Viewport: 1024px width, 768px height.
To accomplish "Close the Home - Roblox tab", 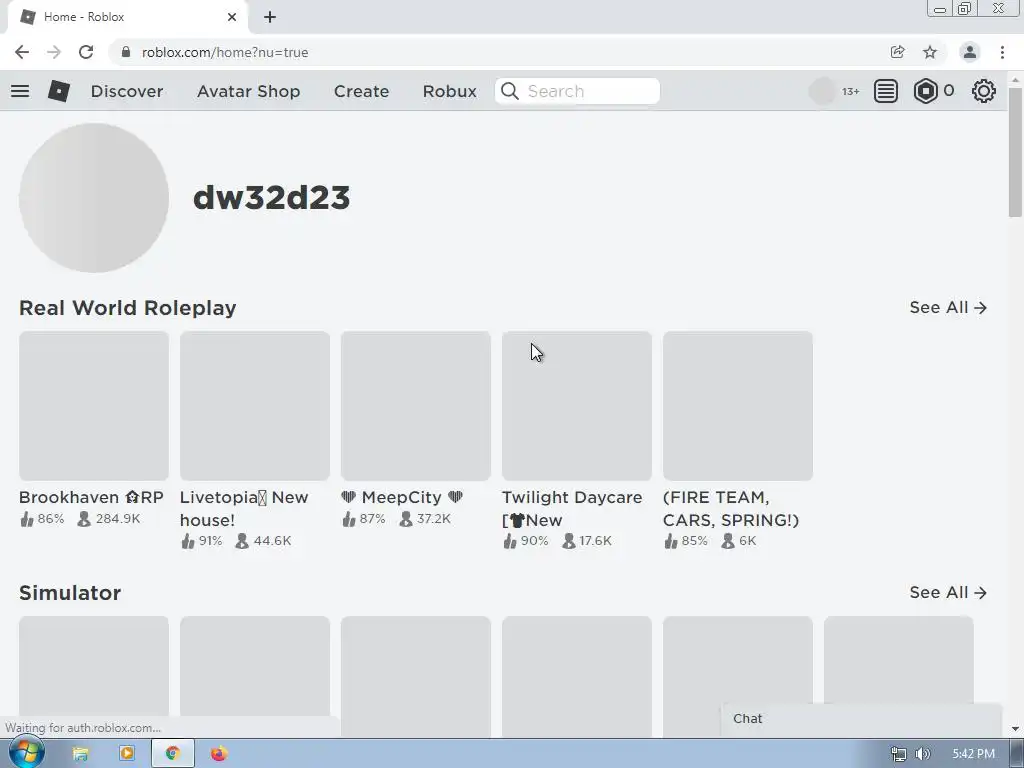I will tap(232, 17).
